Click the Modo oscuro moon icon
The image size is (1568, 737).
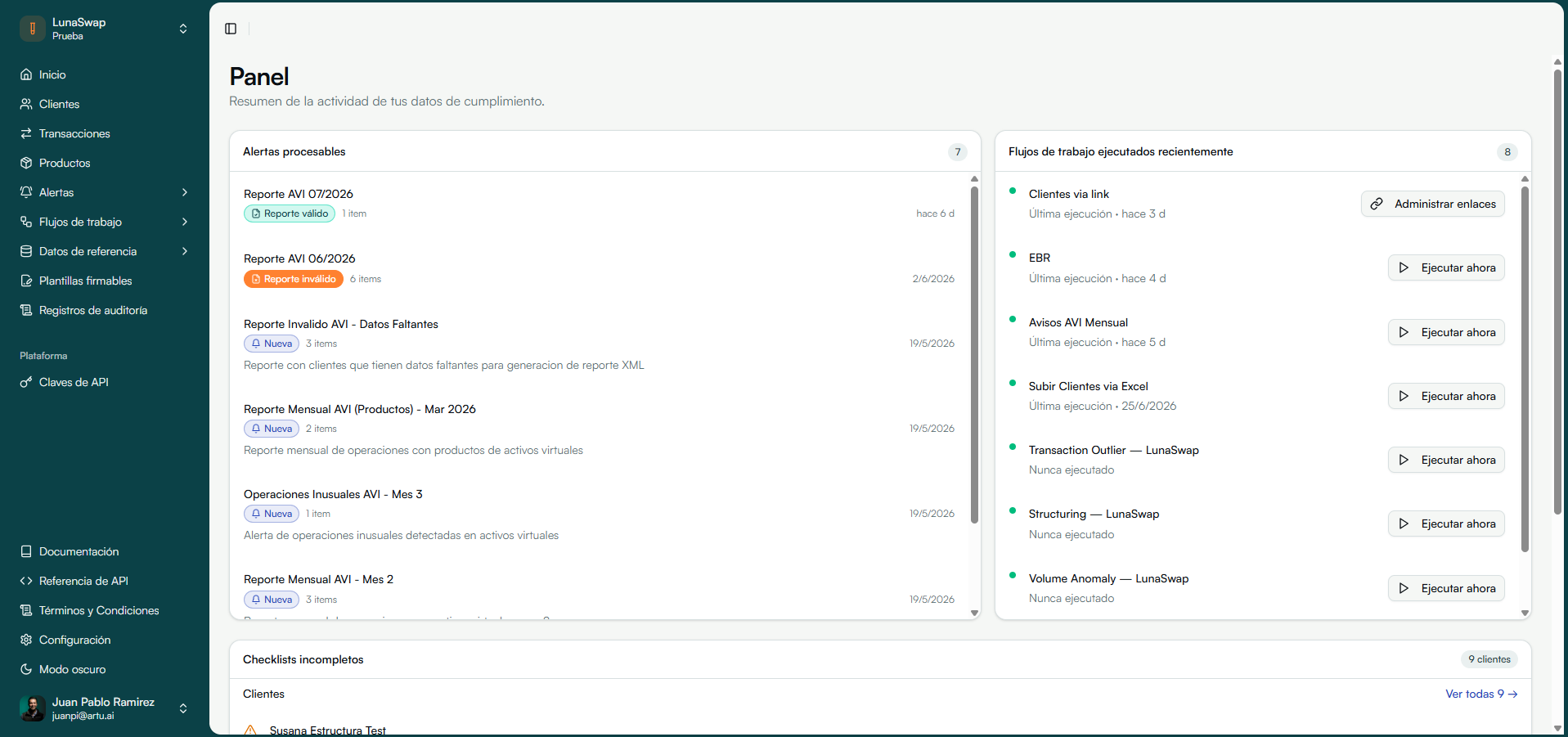(x=26, y=669)
